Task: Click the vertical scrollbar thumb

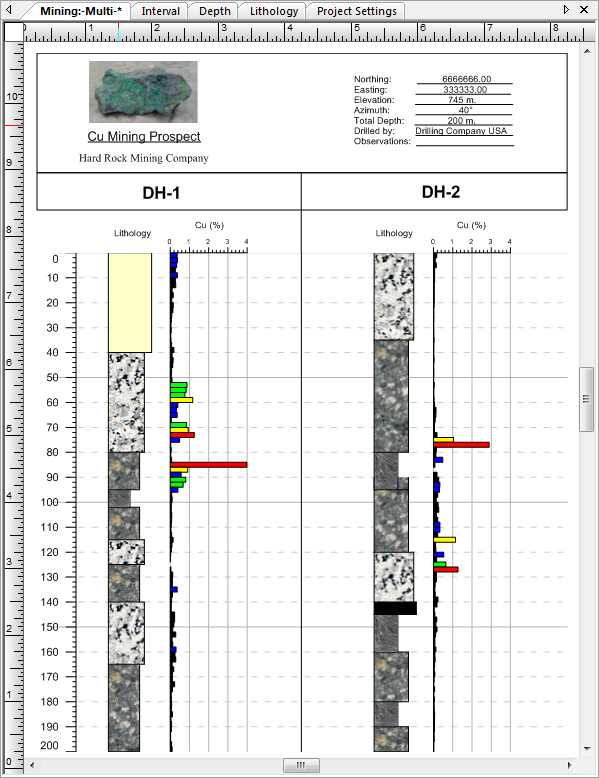Action: click(x=587, y=399)
